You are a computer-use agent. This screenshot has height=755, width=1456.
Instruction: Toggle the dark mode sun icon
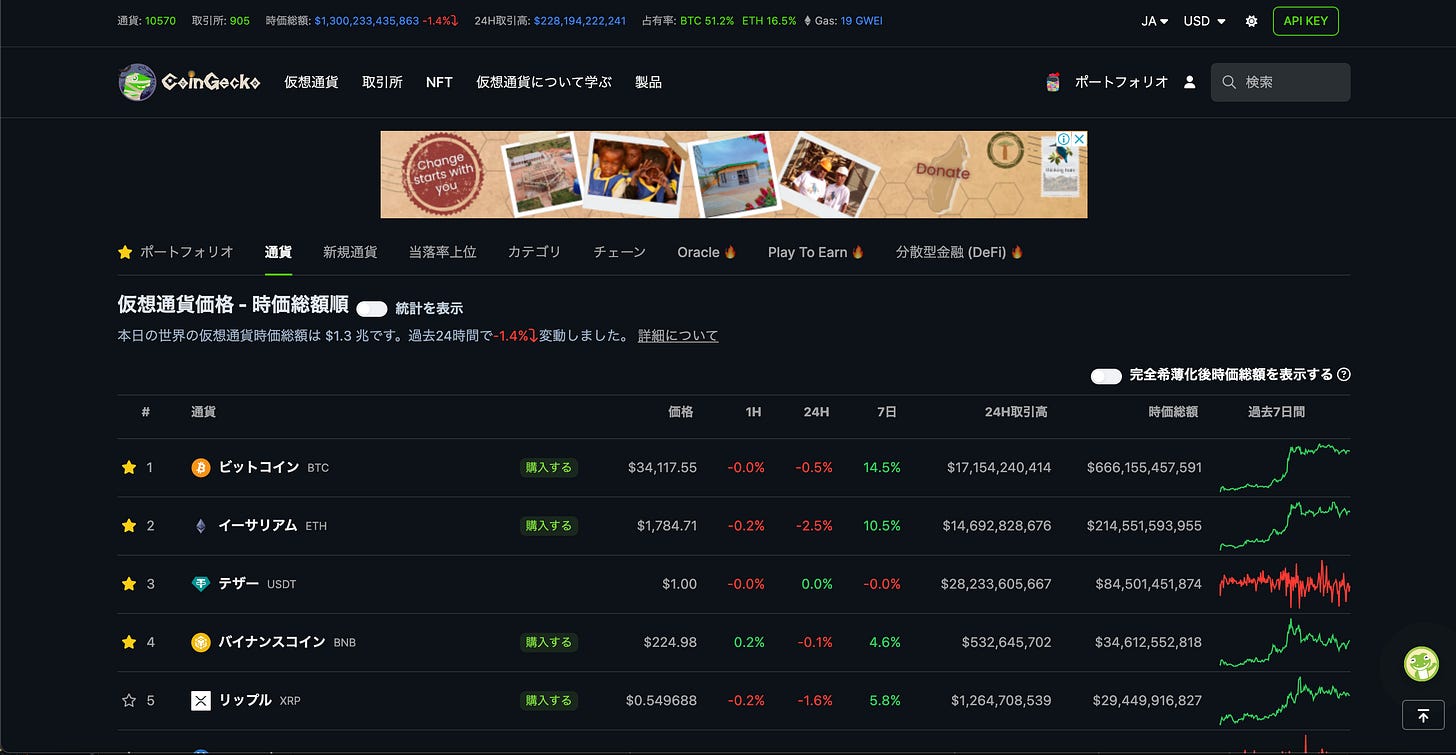point(1251,21)
